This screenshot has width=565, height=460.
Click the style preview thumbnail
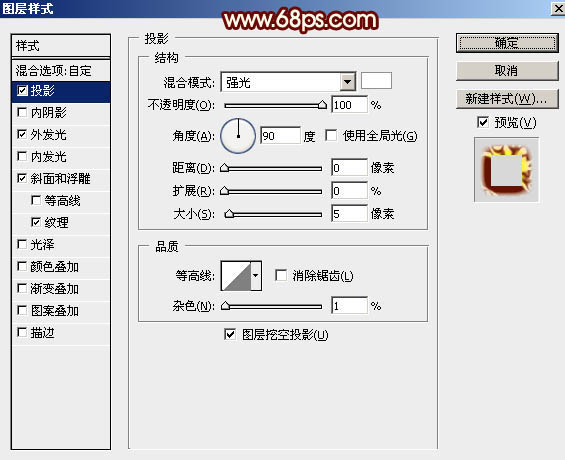pyautogui.click(x=507, y=170)
